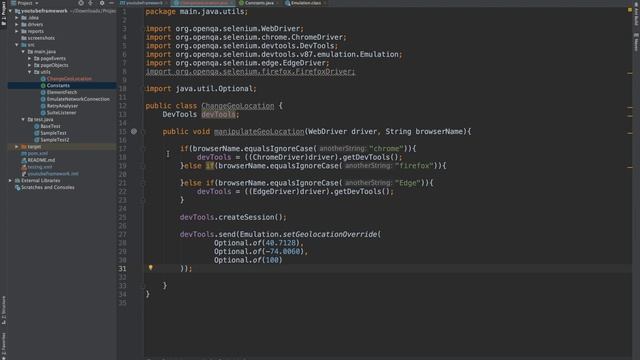The height and width of the screenshot is (360, 640).
Task: Click the unused FirefoxDriver import line
Action: click(250, 71)
